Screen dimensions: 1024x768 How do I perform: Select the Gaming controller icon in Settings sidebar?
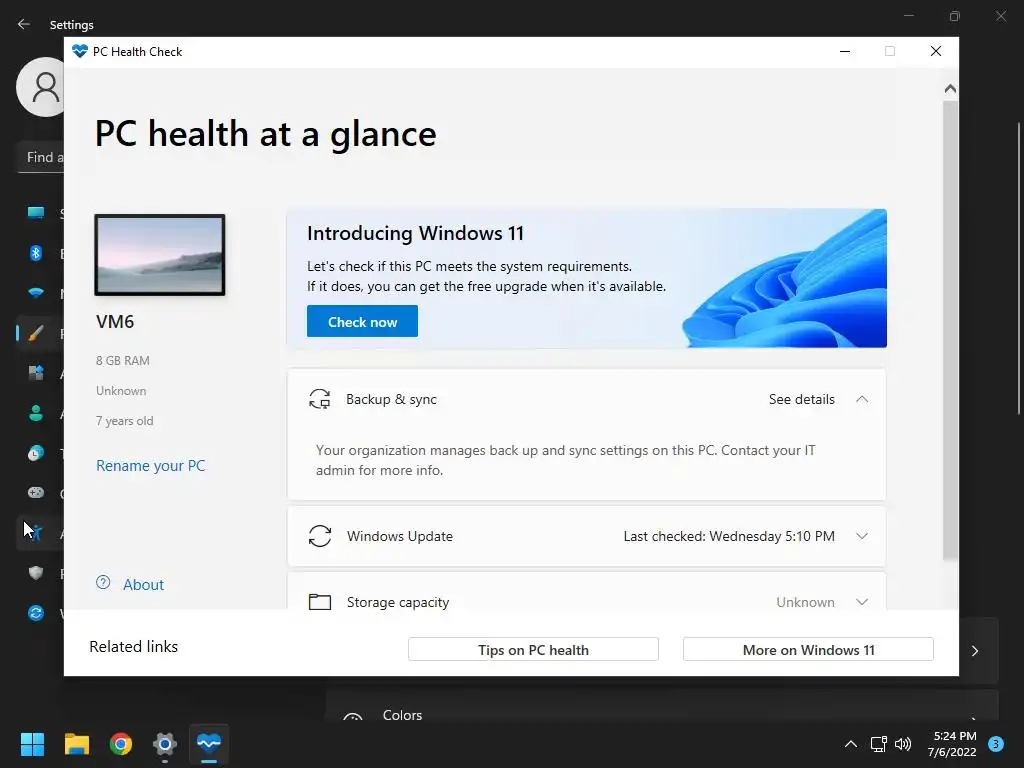click(36, 492)
